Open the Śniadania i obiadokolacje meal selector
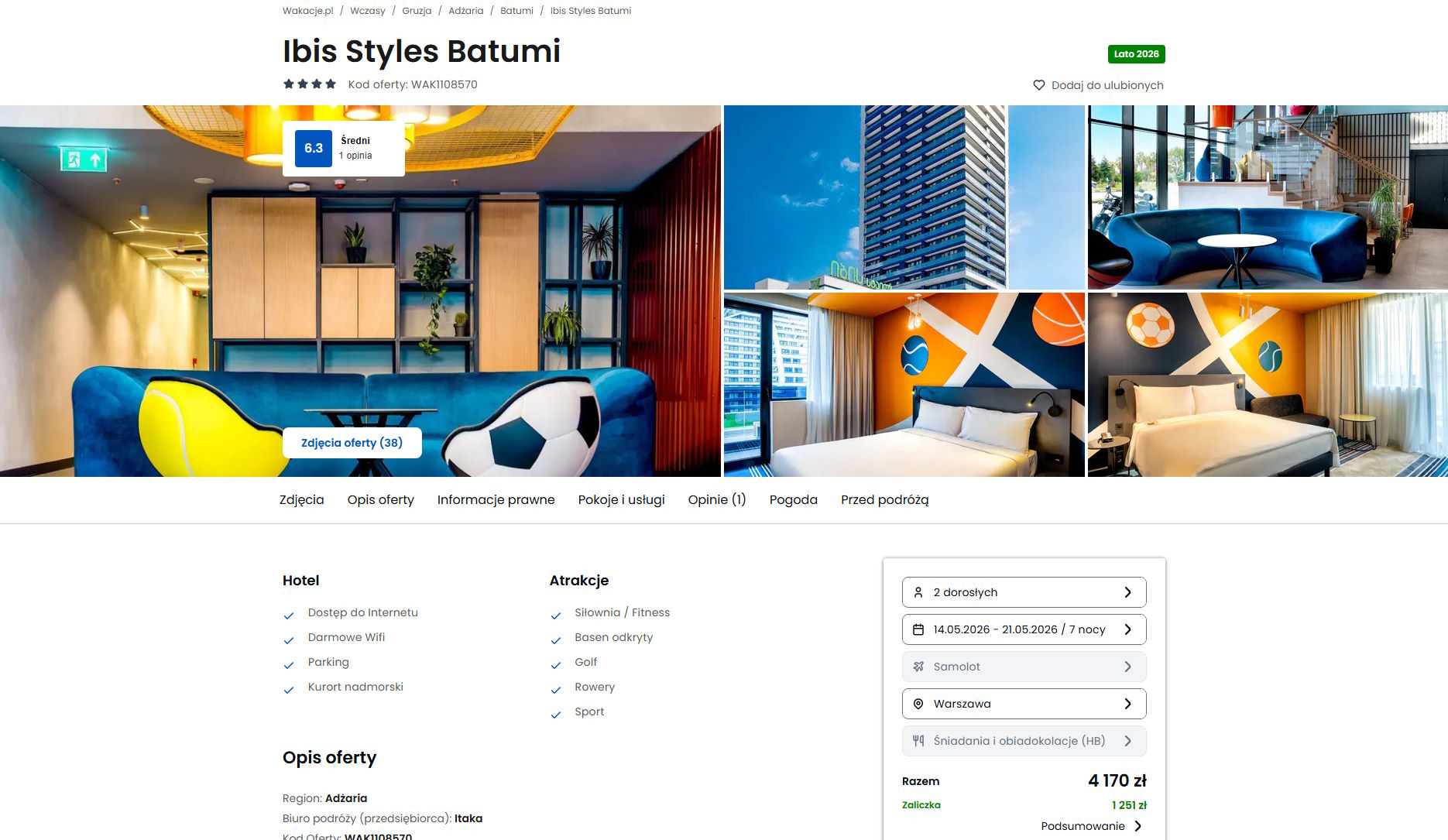 pyautogui.click(x=1024, y=741)
